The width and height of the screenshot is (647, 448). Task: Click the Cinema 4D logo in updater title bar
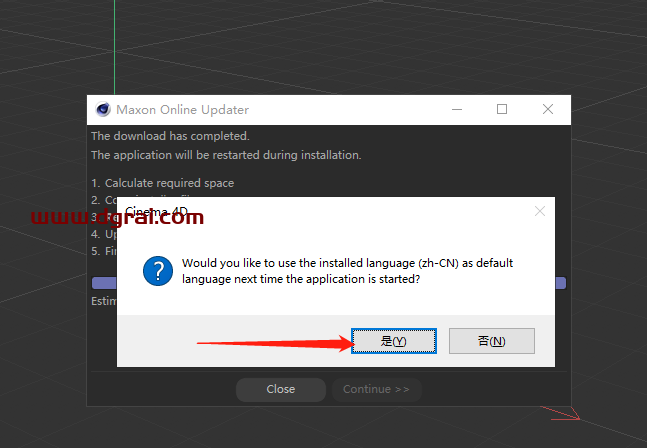point(103,110)
